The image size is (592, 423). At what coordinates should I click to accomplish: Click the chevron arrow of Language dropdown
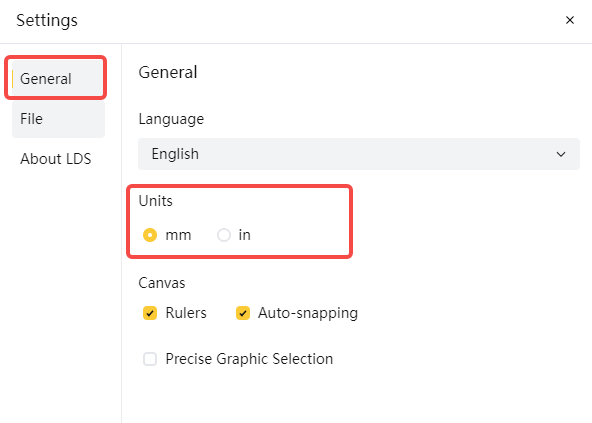coord(561,154)
